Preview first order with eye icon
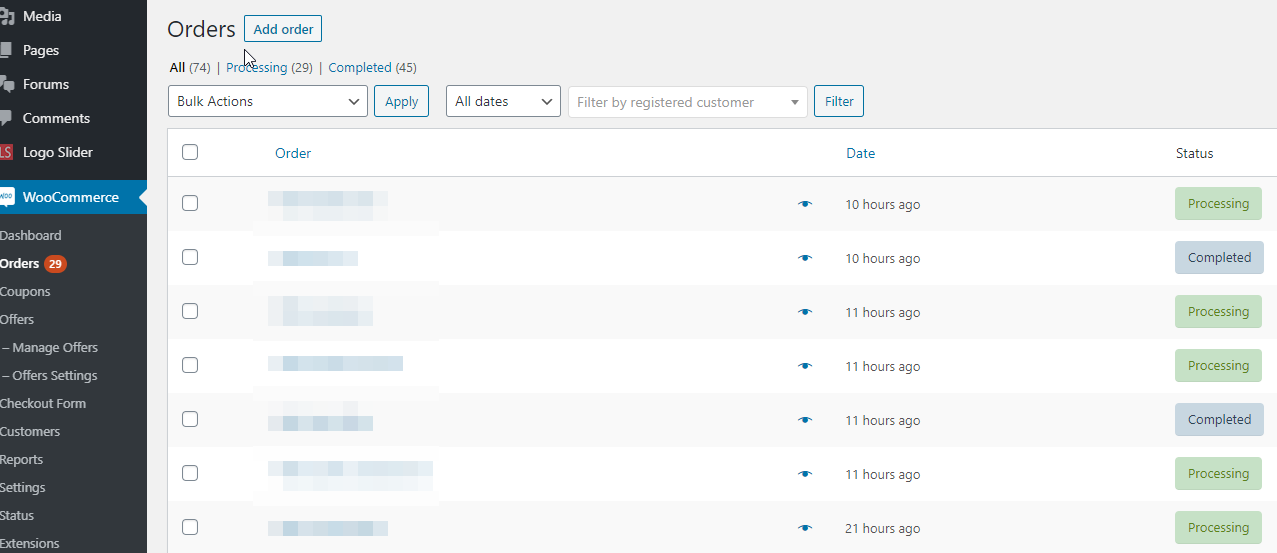This screenshot has height=553, width=1277. coord(805,204)
